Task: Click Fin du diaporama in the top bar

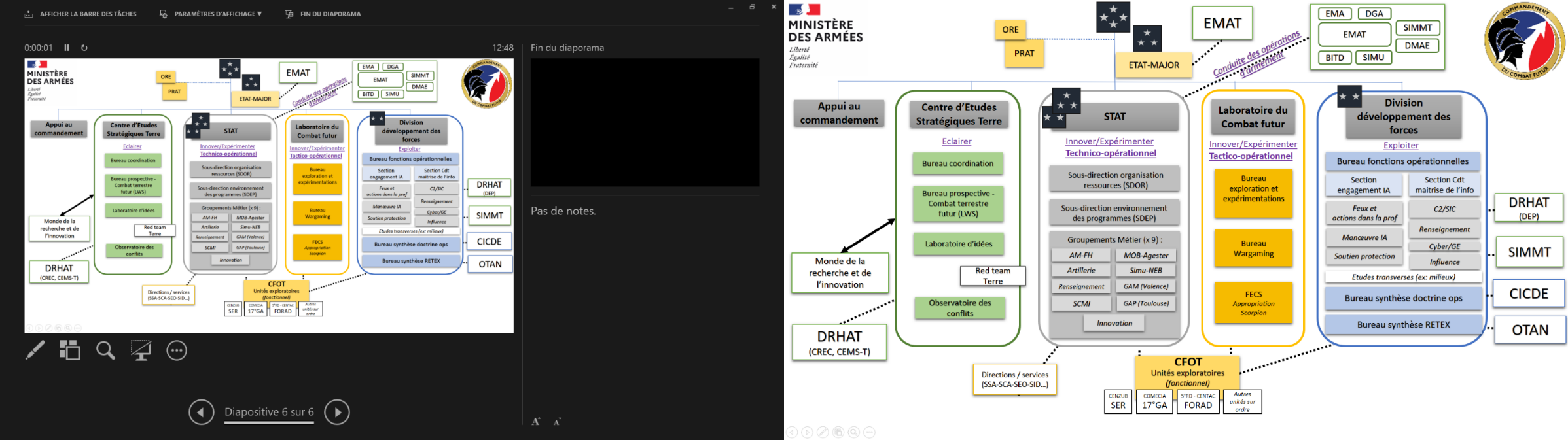Action: (x=323, y=14)
